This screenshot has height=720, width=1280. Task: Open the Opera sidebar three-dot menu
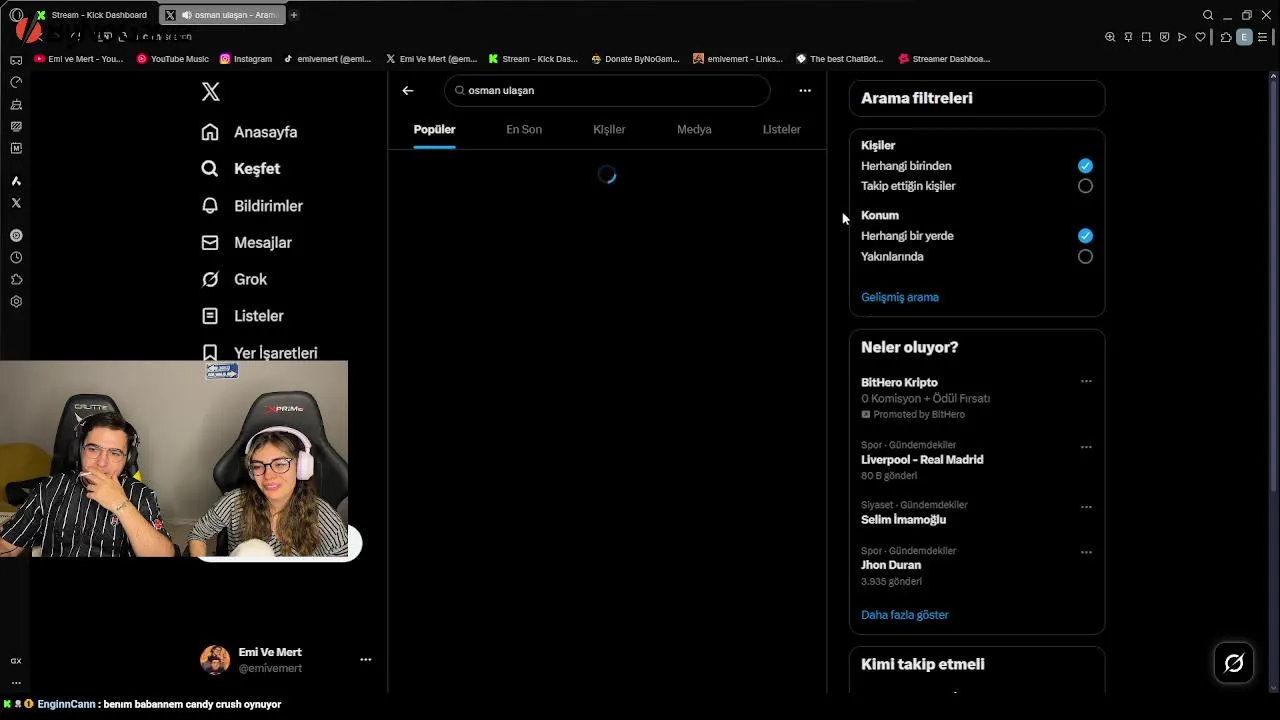pyautogui.click(x=16, y=683)
